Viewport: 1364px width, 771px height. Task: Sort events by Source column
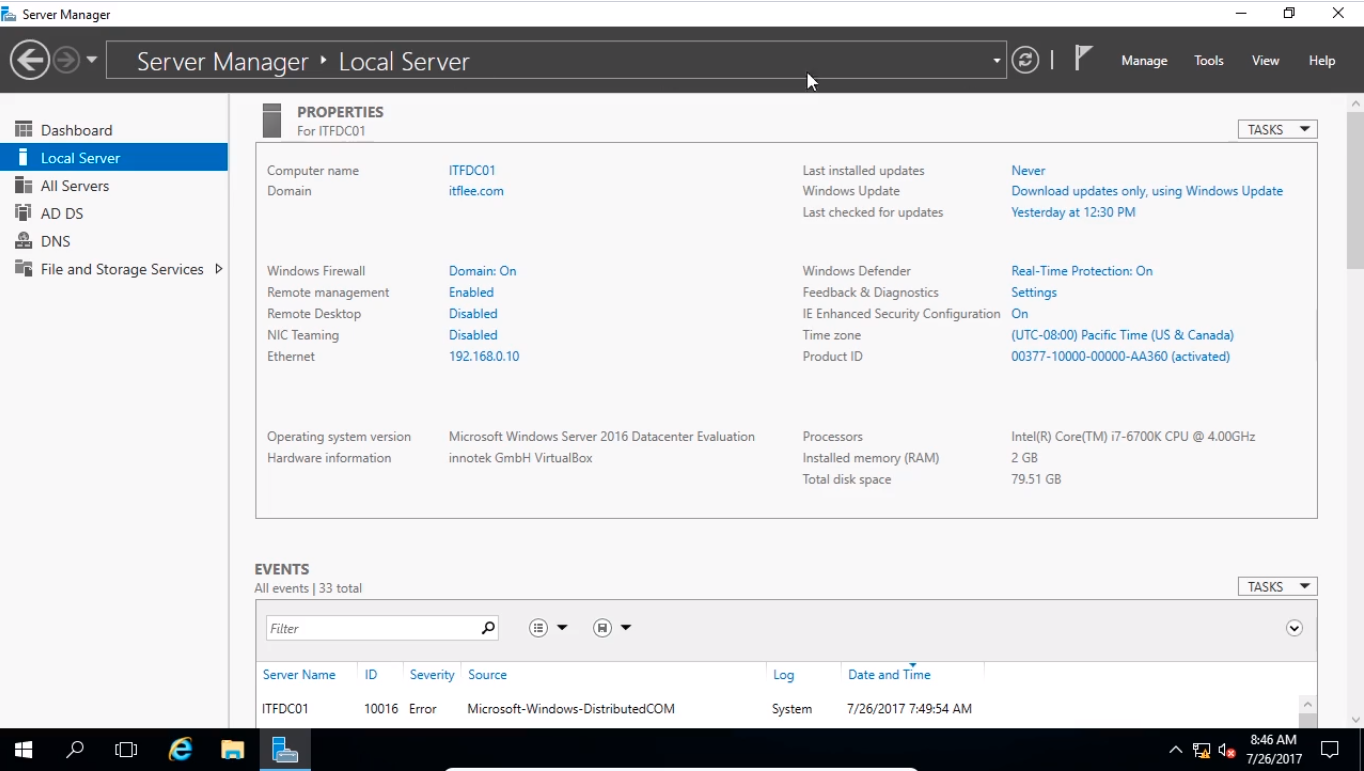point(487,675)
